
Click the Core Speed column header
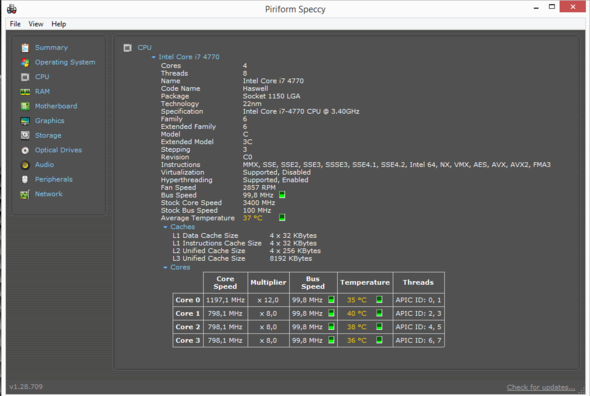point(225,283)
